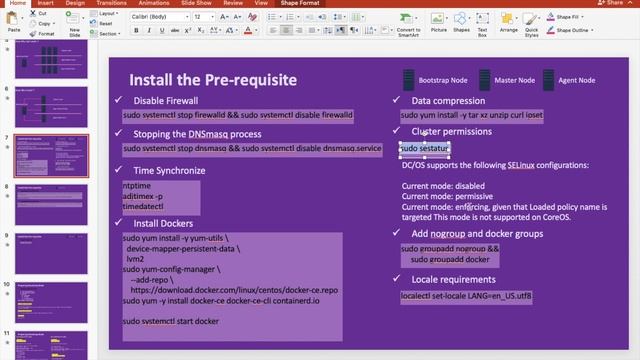
Task: Toggle bold formatting
Action: coord(136,31)
